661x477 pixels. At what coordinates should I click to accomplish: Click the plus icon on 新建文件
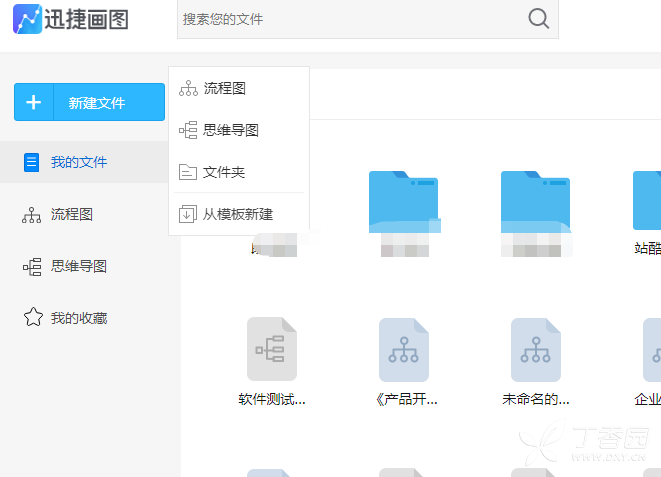tap(34, 102)
